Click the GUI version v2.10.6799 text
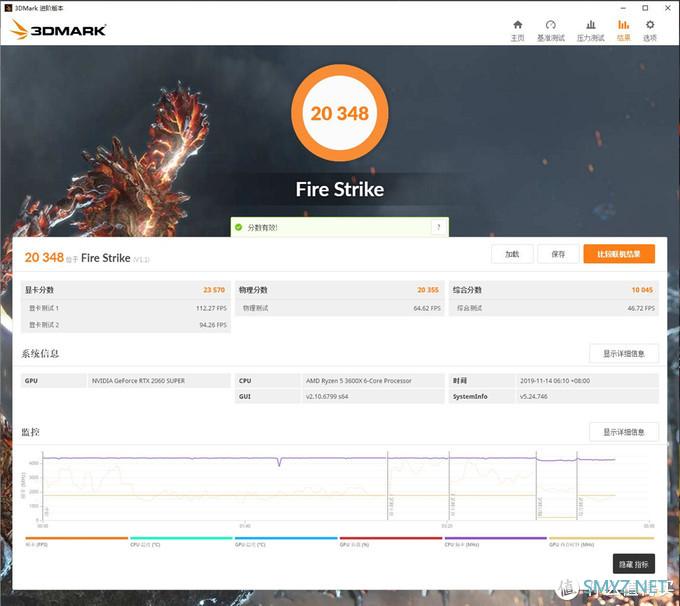The height and width of the screenshot is (606, 680). pyautogui.click(x=327, y=396)
